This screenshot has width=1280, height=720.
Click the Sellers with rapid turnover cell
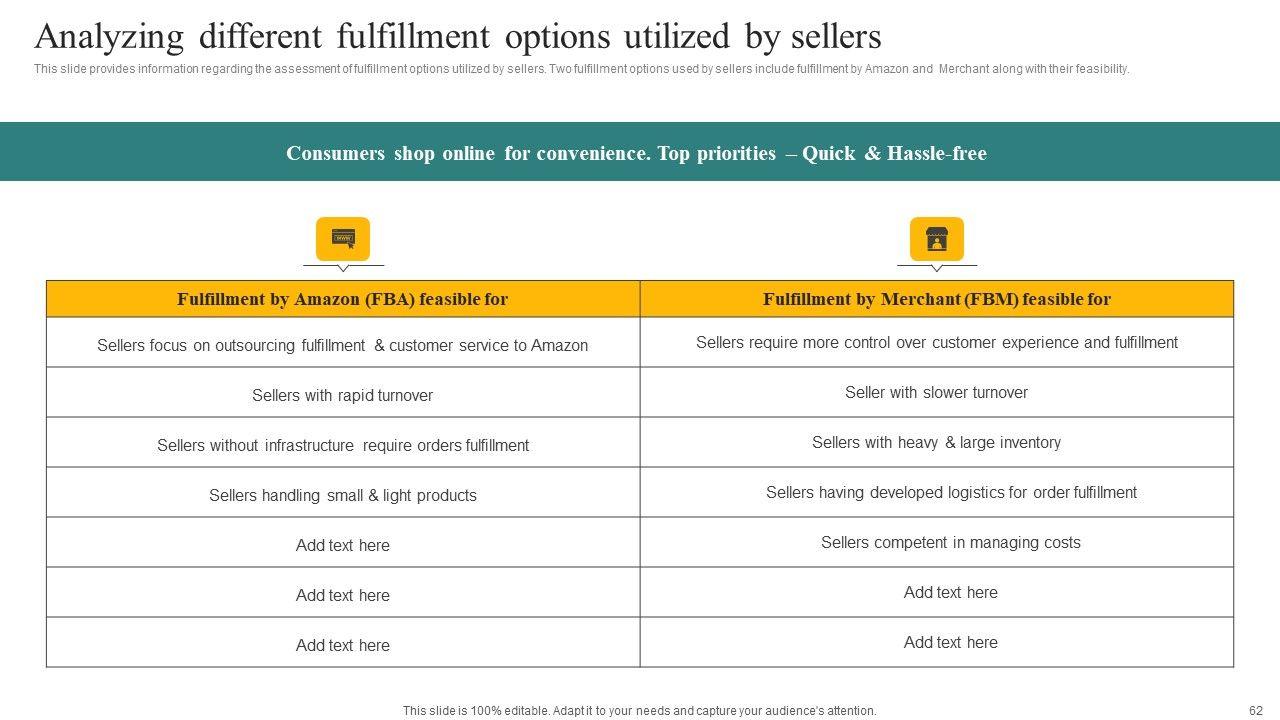(x=343, y=395)
